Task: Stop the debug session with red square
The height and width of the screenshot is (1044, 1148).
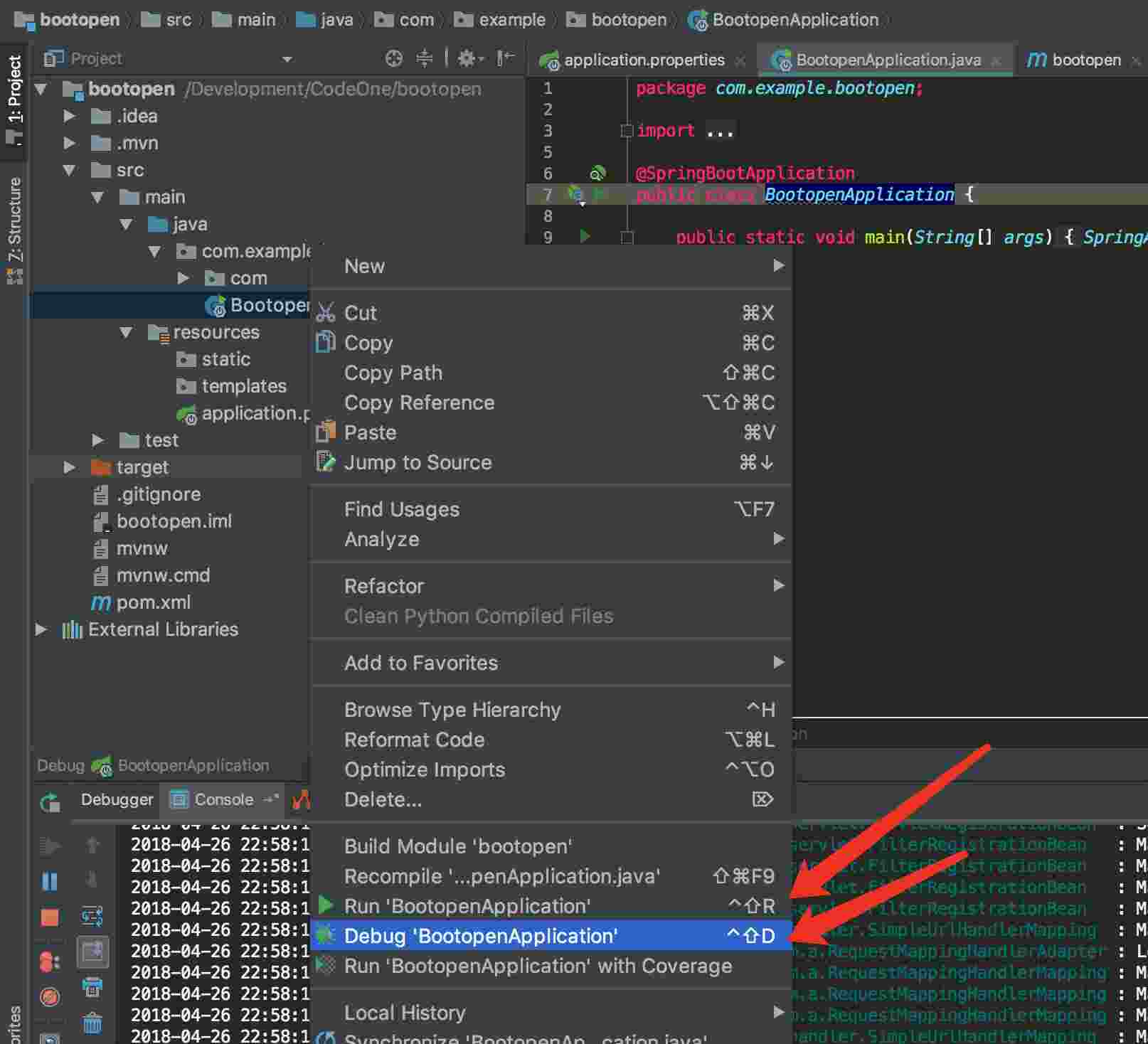Action: (x=50, y=918)
